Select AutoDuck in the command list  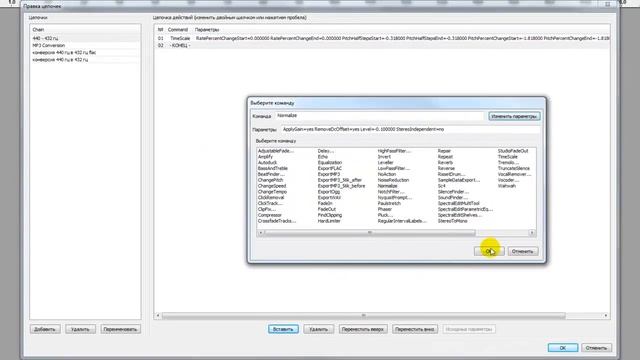pos(267,162)
